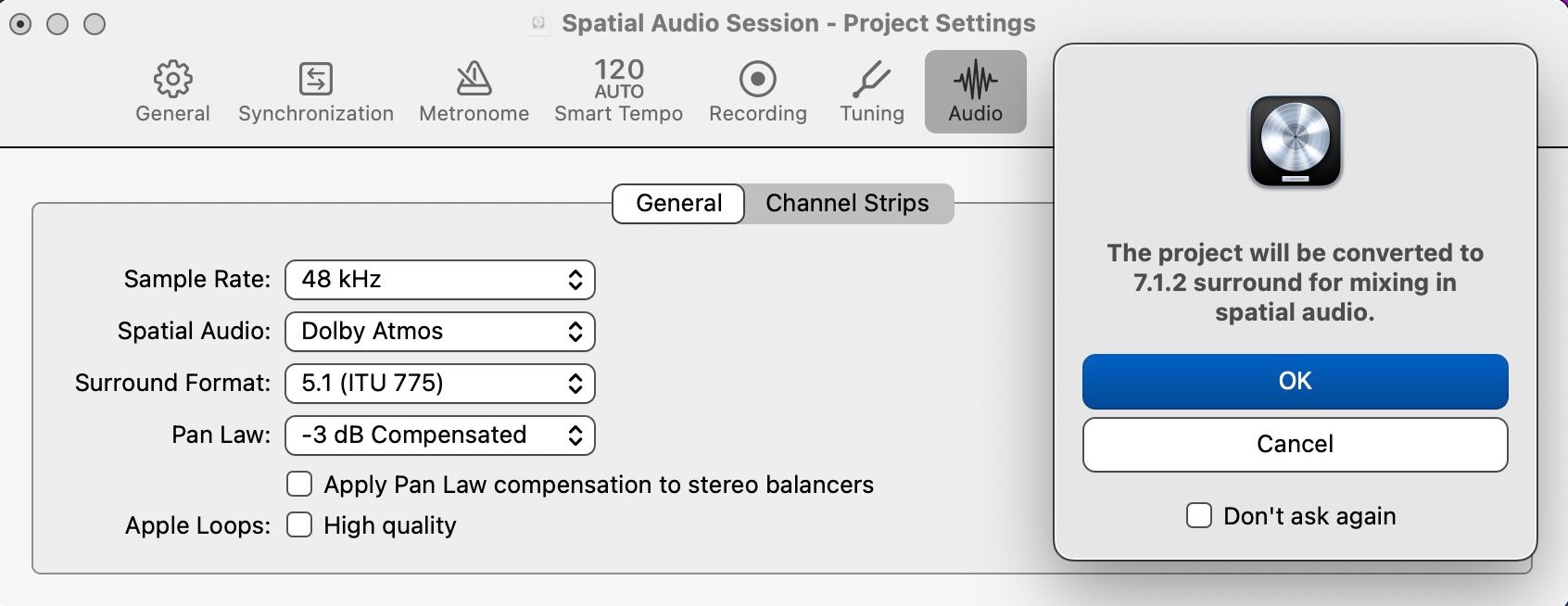The width and height of the screenshot is (1568, 606).
Task: Open the Tuning fork settings icon
Action: (x=870, y=90)
